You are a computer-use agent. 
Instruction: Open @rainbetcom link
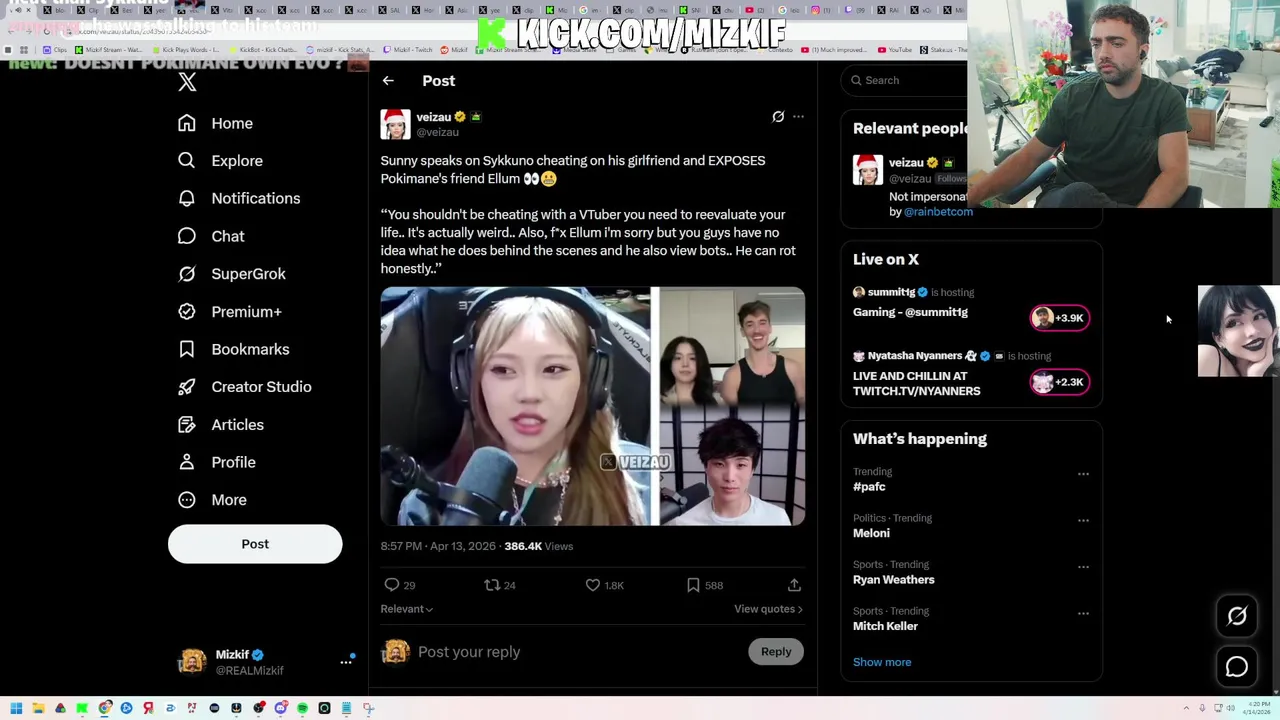[938, 212]
